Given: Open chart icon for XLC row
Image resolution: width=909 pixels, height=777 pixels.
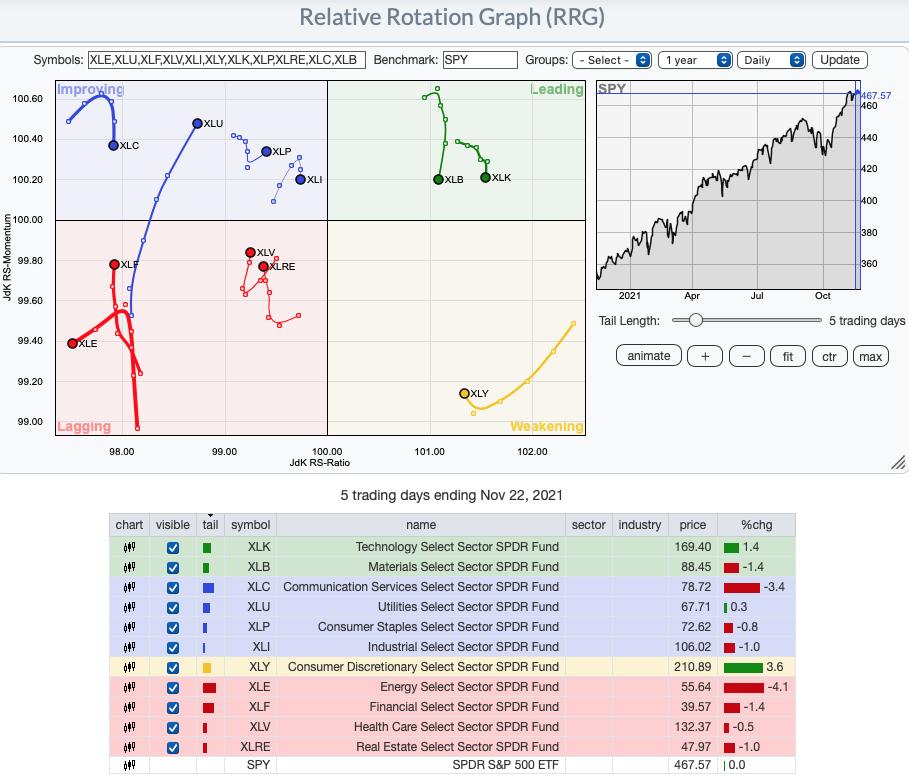Looking at the screenshot, I should [129, 587].
